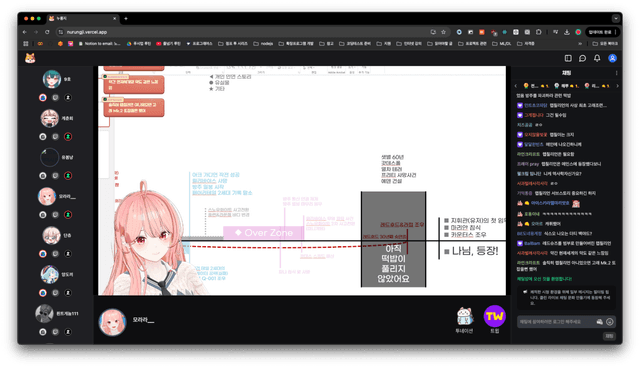Open the Notion to email bookmark
This screenshot has height=368, width=640.
point(99,44)
